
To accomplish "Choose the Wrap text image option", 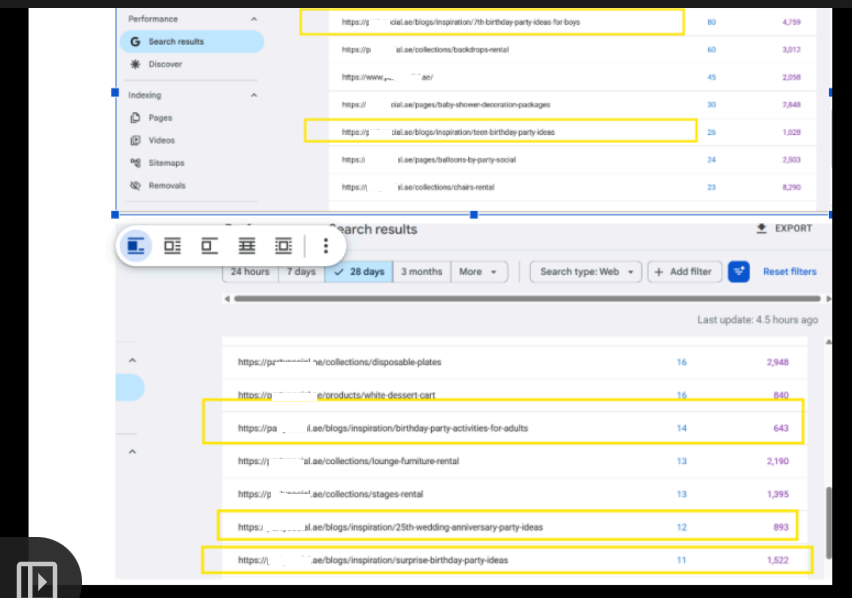I will click(x=172, y=246).
